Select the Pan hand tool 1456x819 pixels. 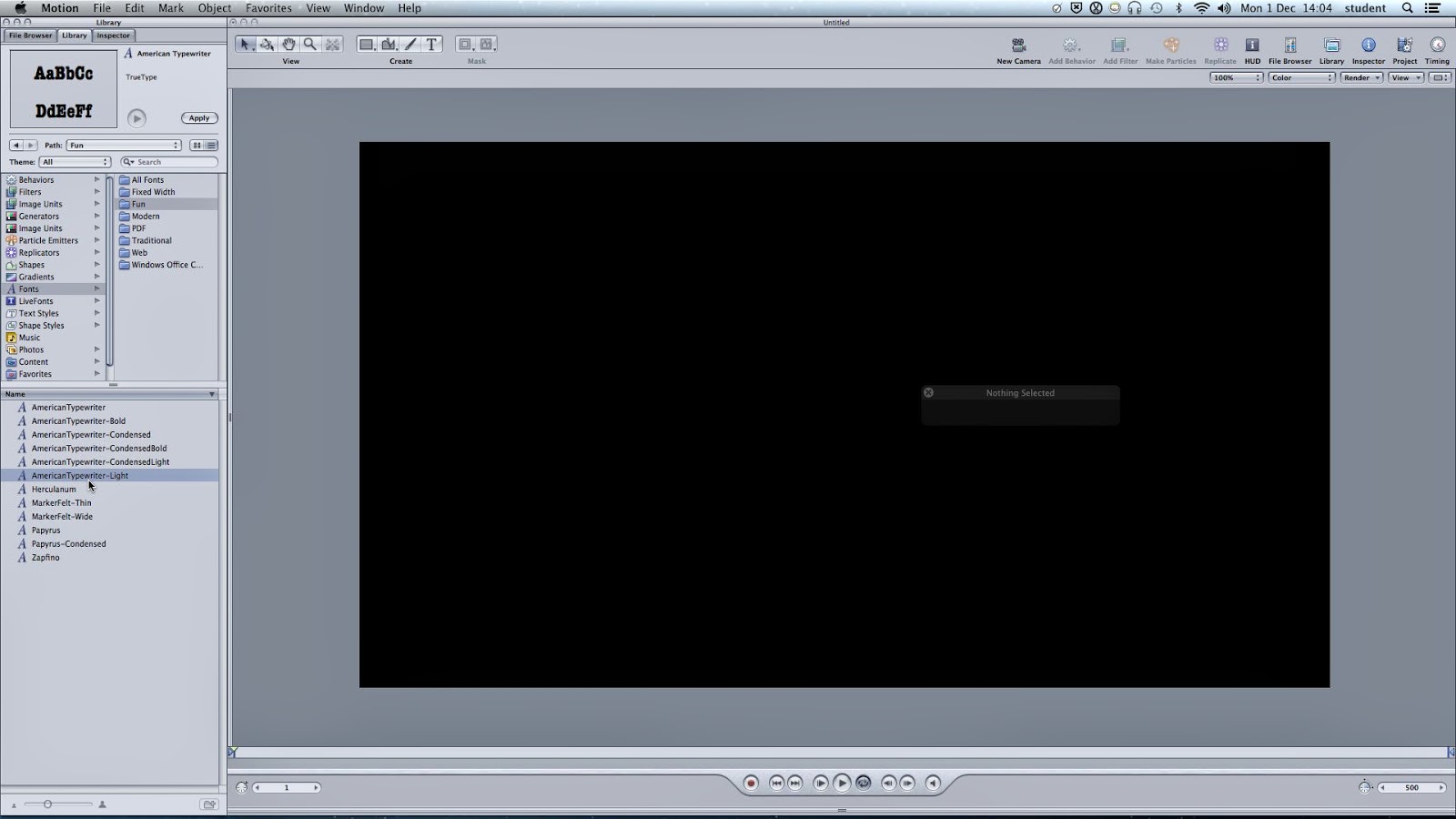(x=289, y=44)
